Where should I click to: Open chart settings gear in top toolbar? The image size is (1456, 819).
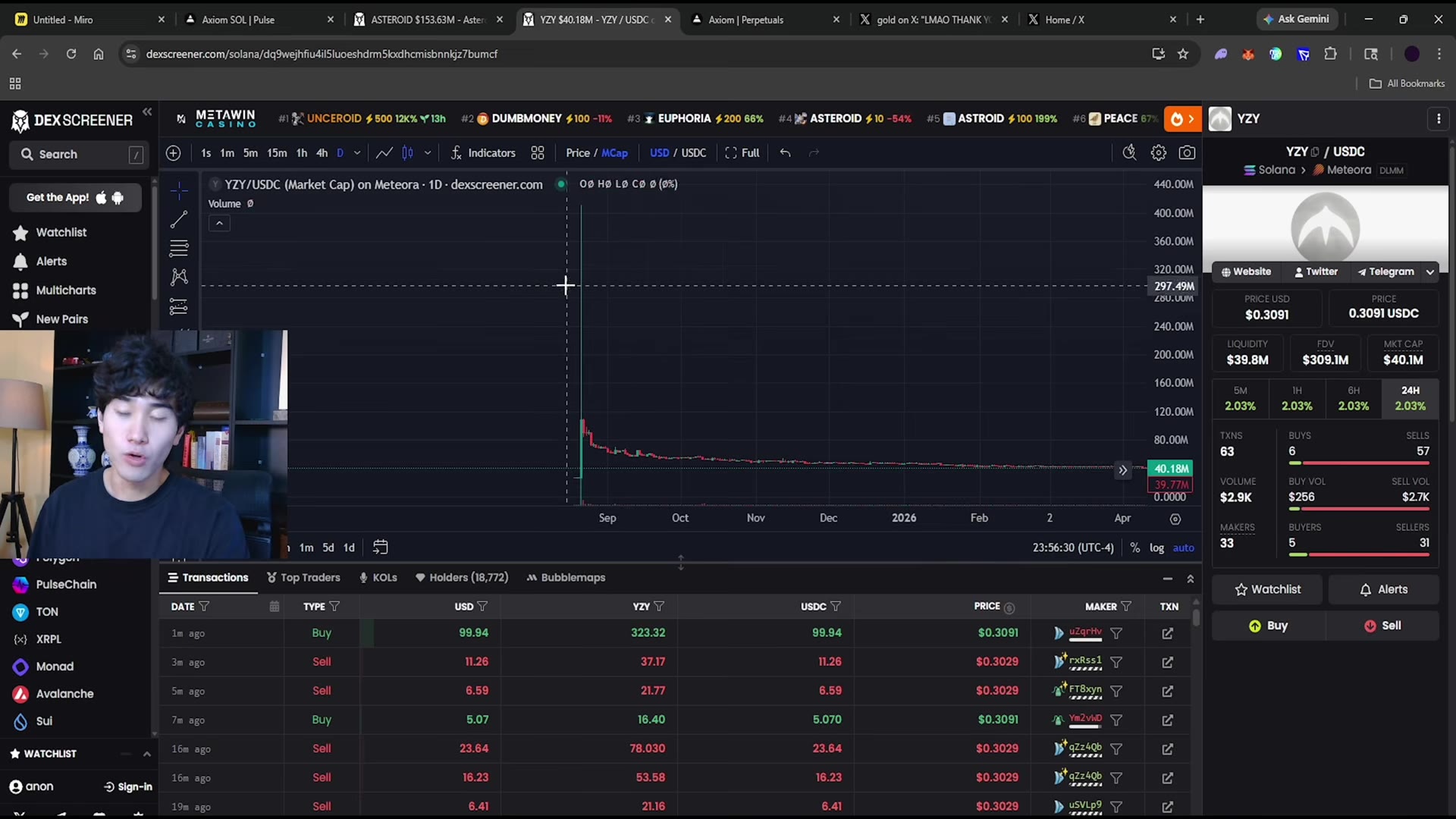pos(1158,153)
